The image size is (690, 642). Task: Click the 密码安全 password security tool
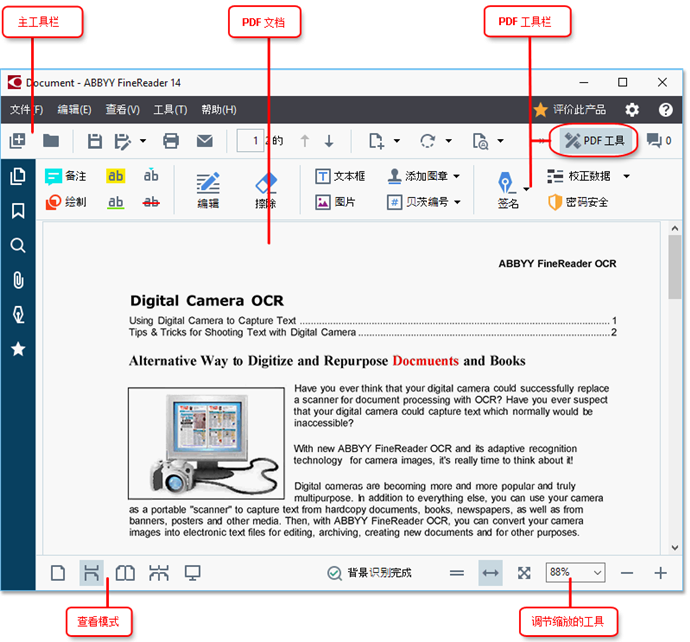[578, 202]
